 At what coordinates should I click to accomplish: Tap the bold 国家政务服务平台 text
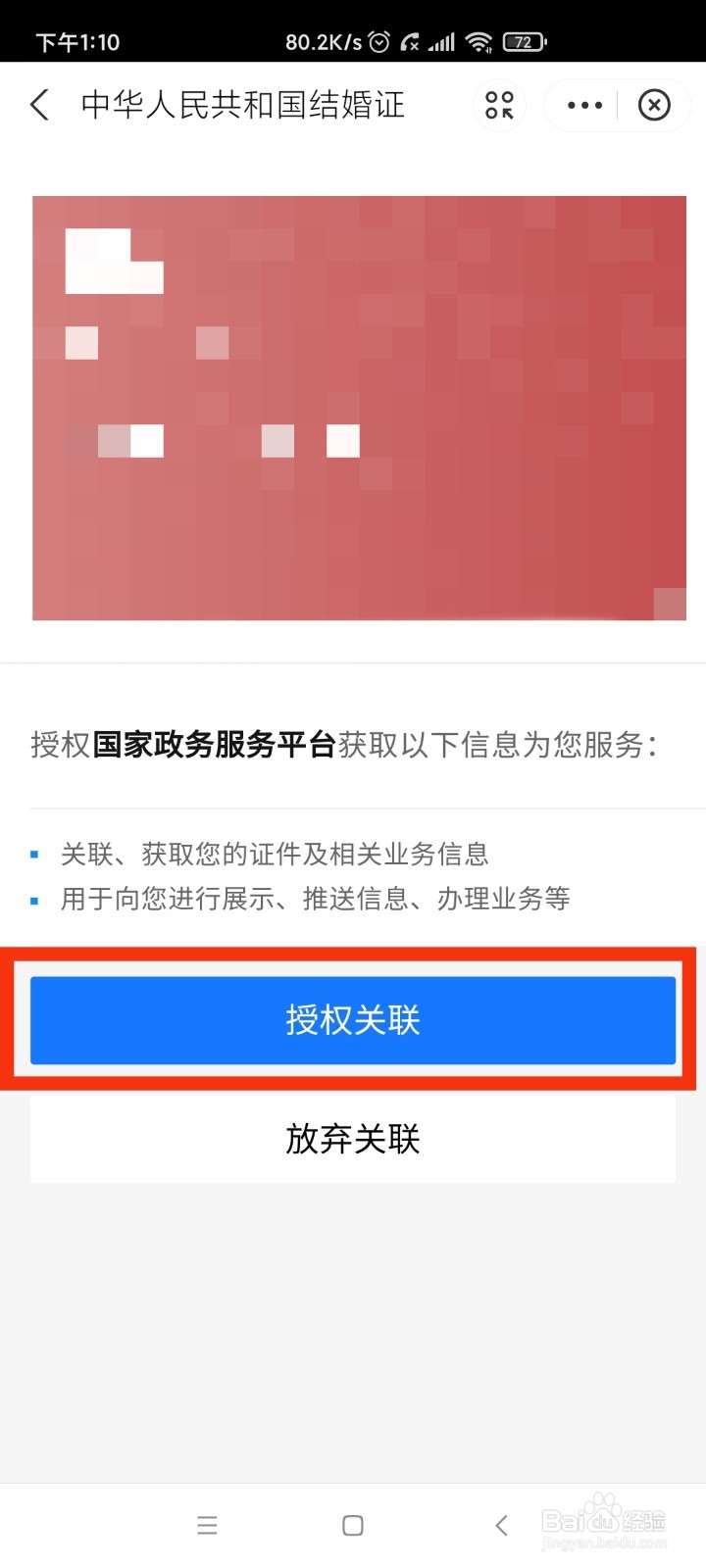click(x=215, y=745)
